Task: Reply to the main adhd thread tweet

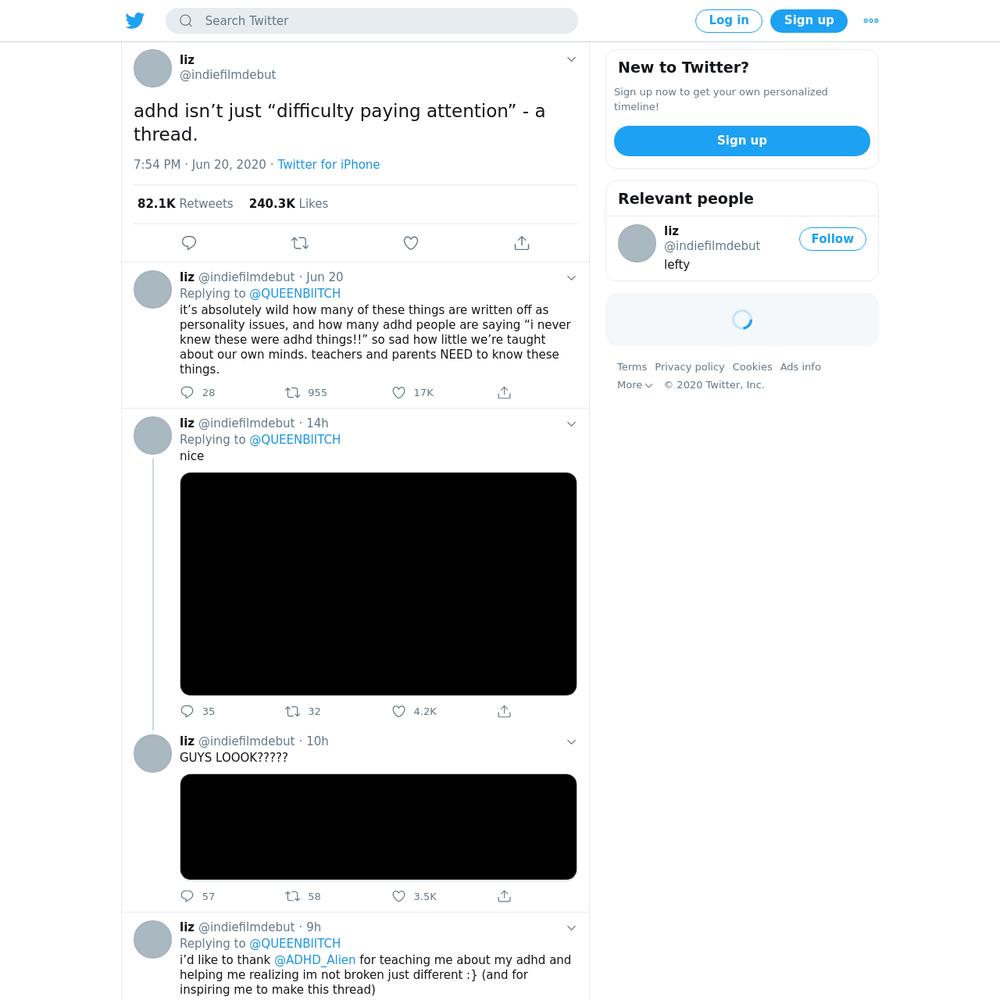Action: tap(189, 243)
